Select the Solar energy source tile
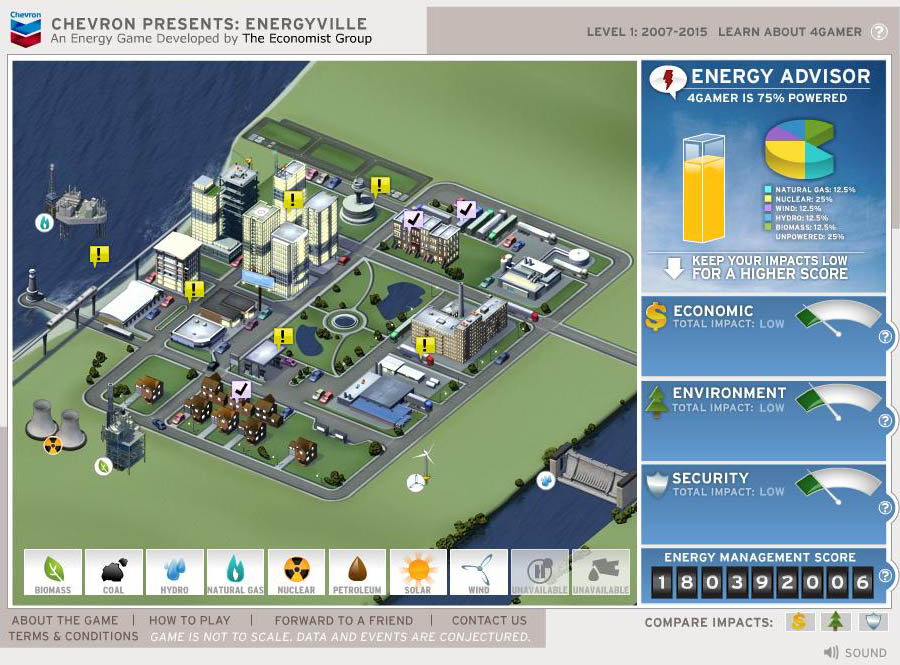Viewport: 900px width, 665px height. (418, 572)
